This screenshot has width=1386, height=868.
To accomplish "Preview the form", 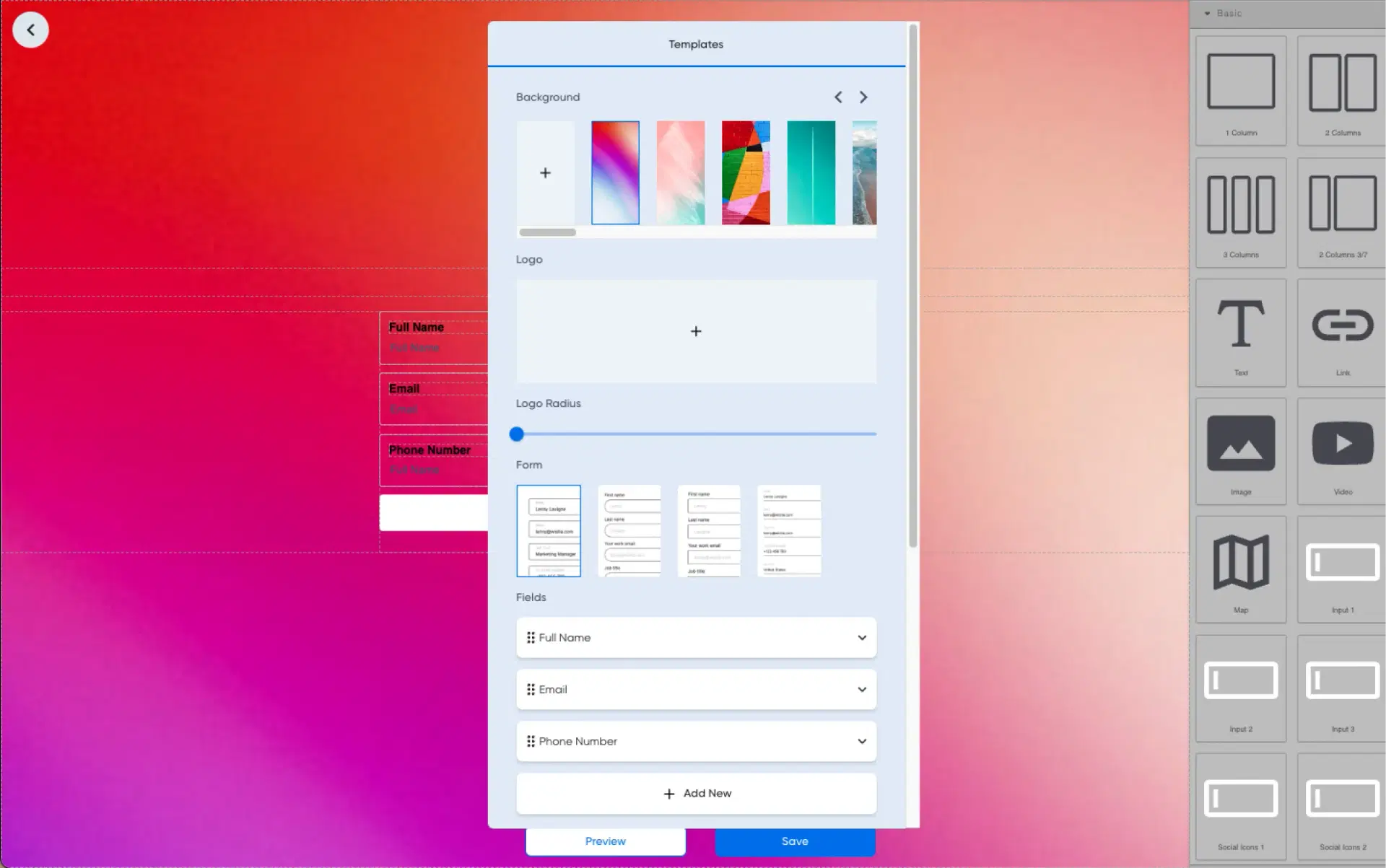I will 605,841.
